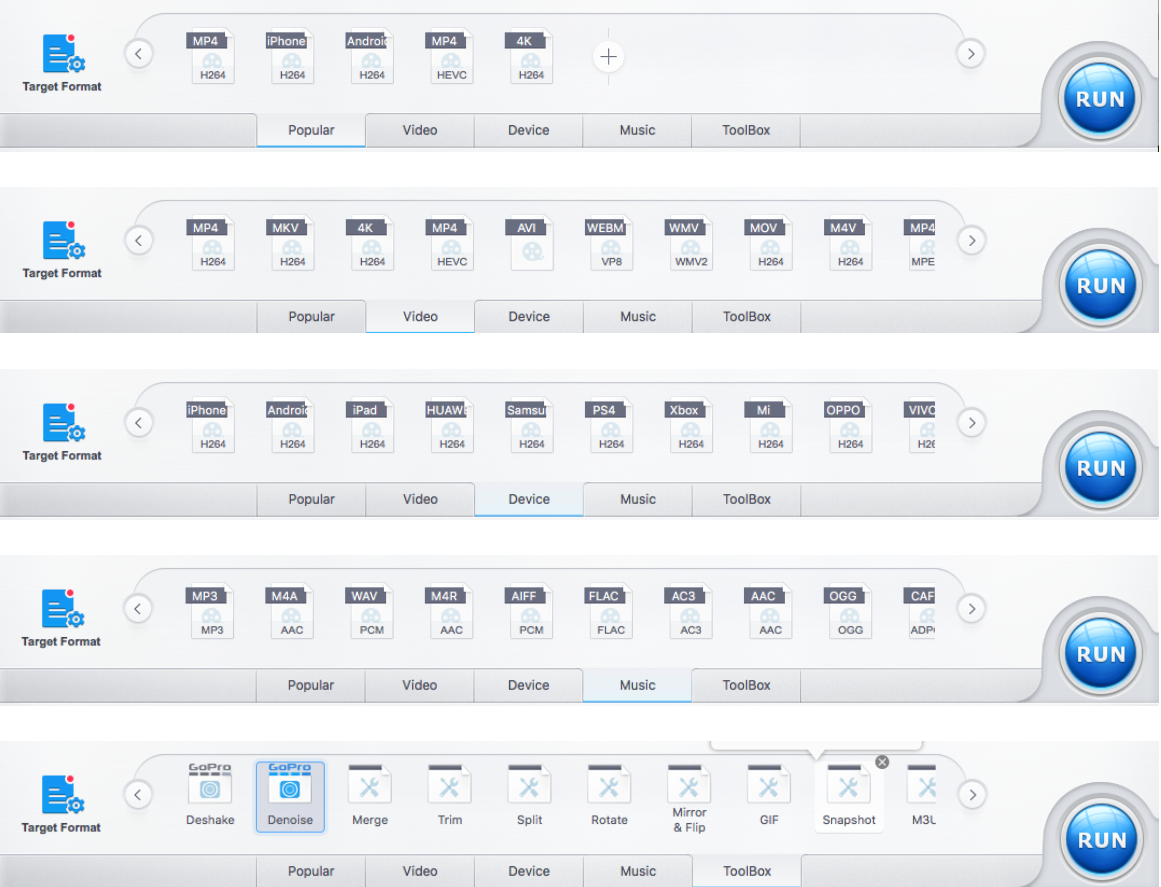Select the PS4 device profile
This screenshot has height=887, width=1161.
(611, 426)
